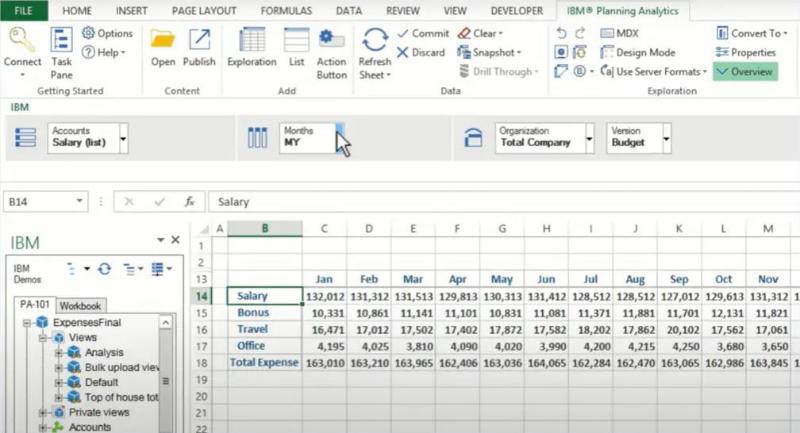Switch to the HOME tab
The width and height of the screenshot is (800, 433).
[77, 11]
